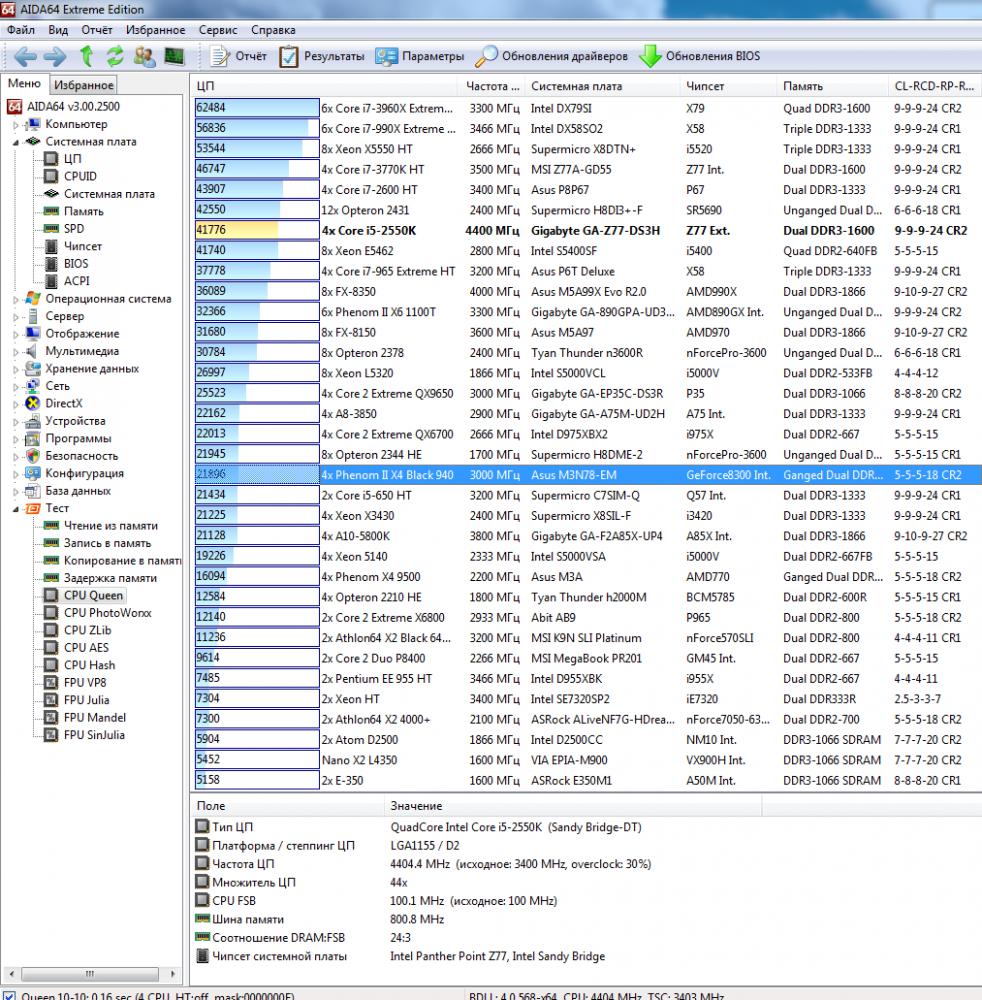Collapse the Тест tree node
Screen dimensions: 982x1000
16,509
